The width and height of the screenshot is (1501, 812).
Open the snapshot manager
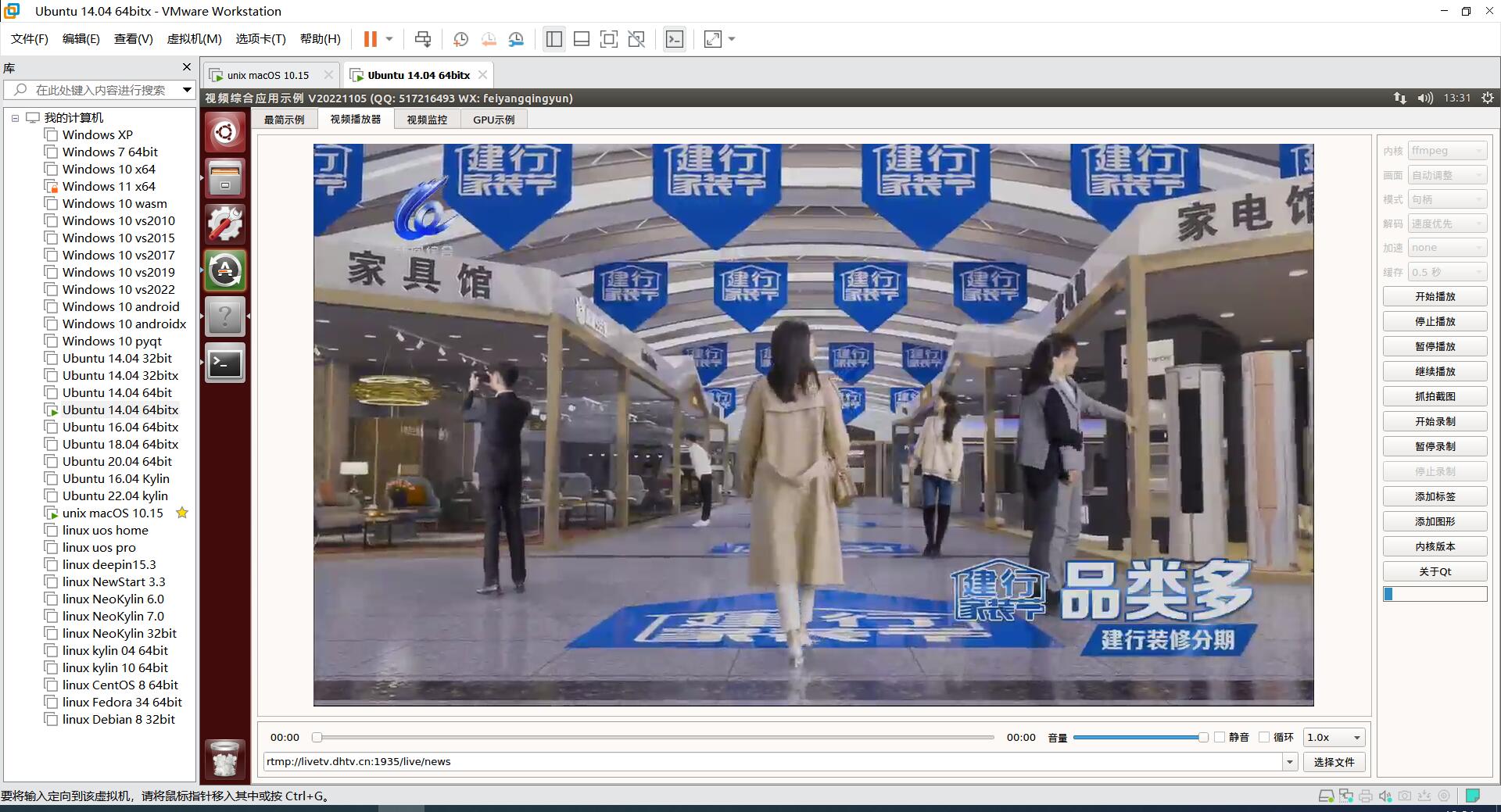coord(516,39)
